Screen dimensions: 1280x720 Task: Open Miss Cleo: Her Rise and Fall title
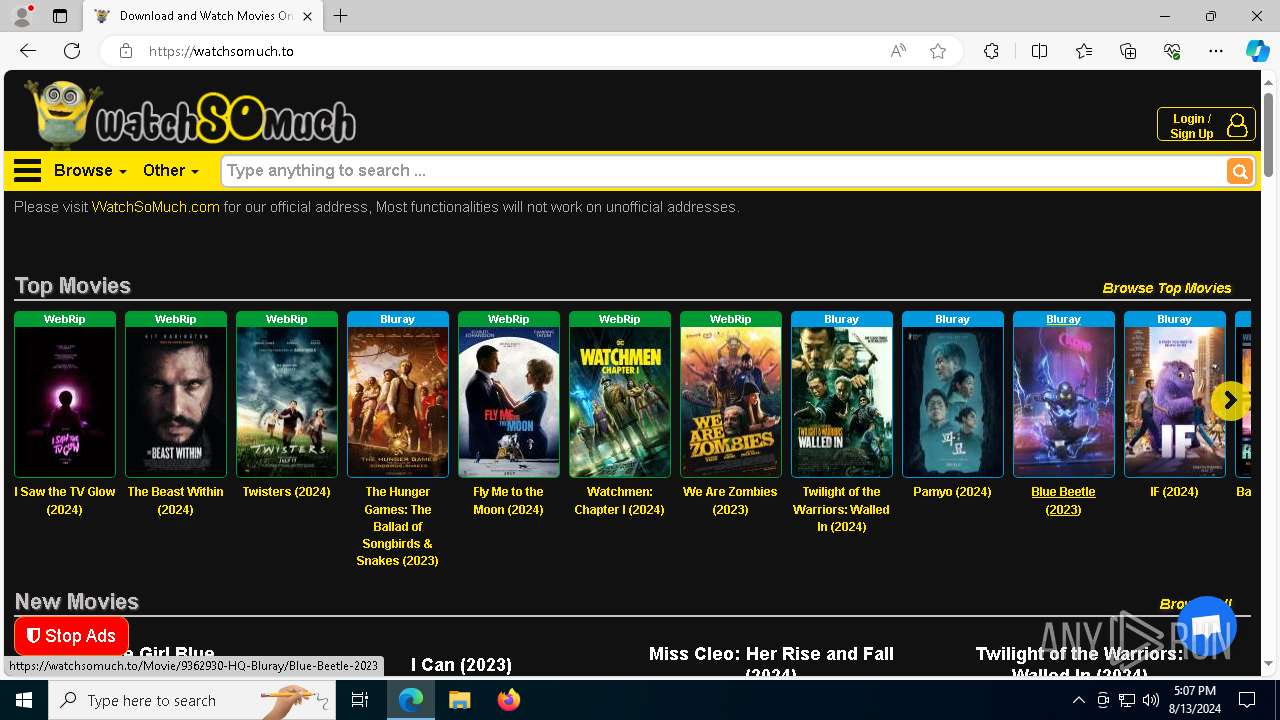point(771,662)
